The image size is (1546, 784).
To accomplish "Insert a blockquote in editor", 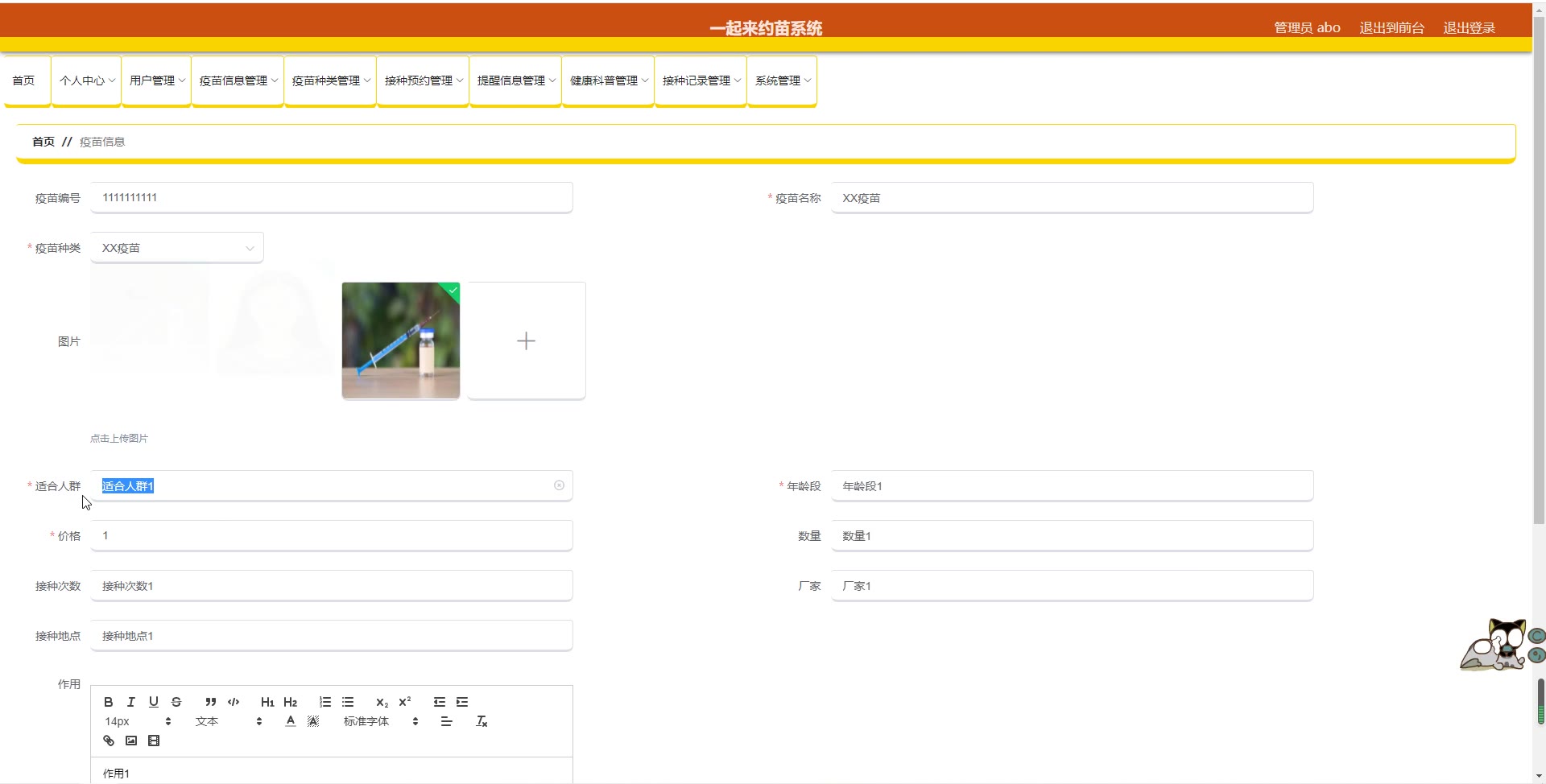I will (211, 702).
